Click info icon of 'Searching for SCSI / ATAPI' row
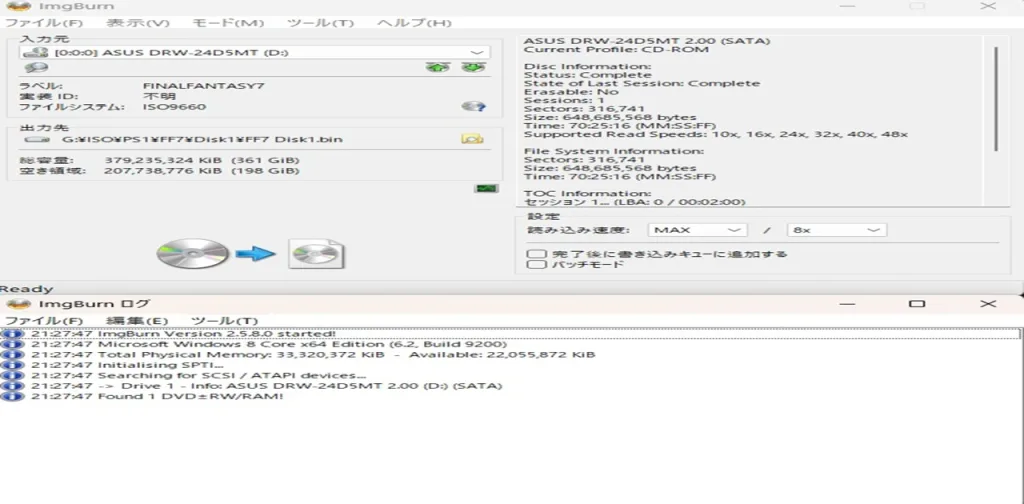The width and height of the screenshot is (1024, 504). tap(12, 375)
